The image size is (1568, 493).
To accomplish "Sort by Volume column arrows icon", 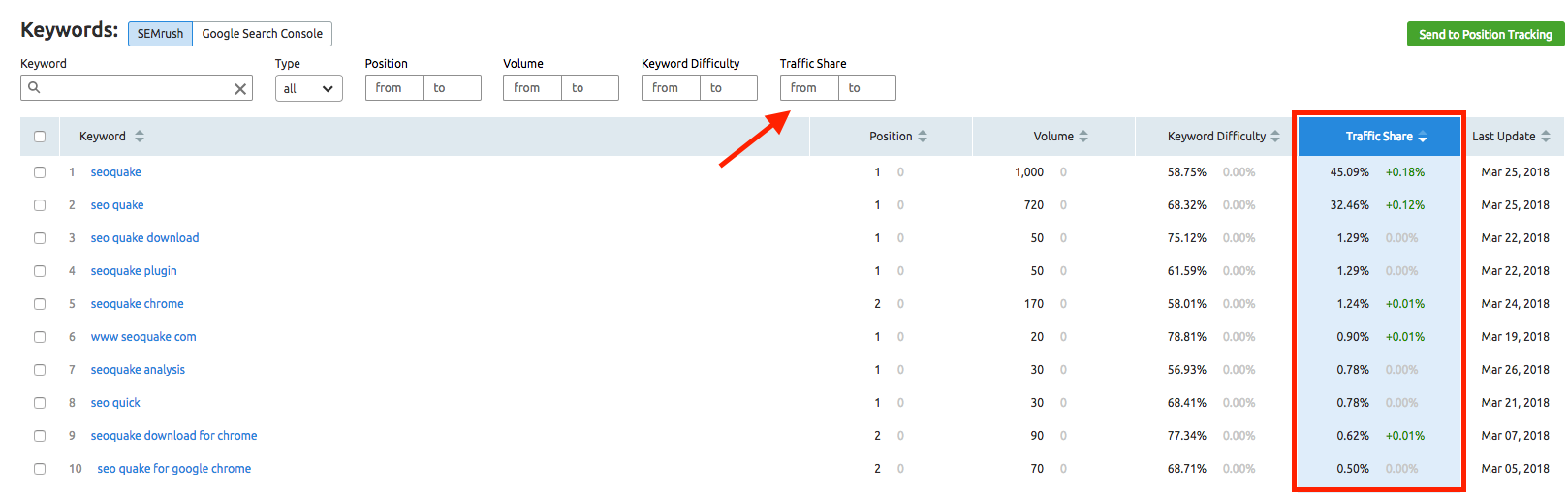I will coord(1083,137).
